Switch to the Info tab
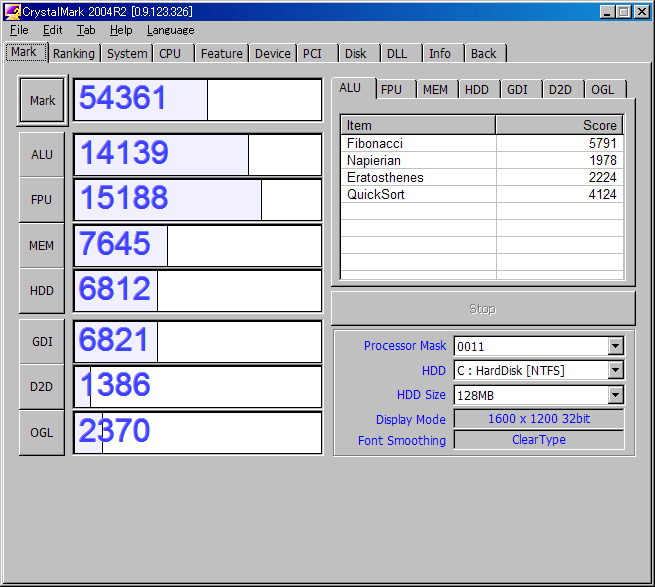 tap(444, 53)
